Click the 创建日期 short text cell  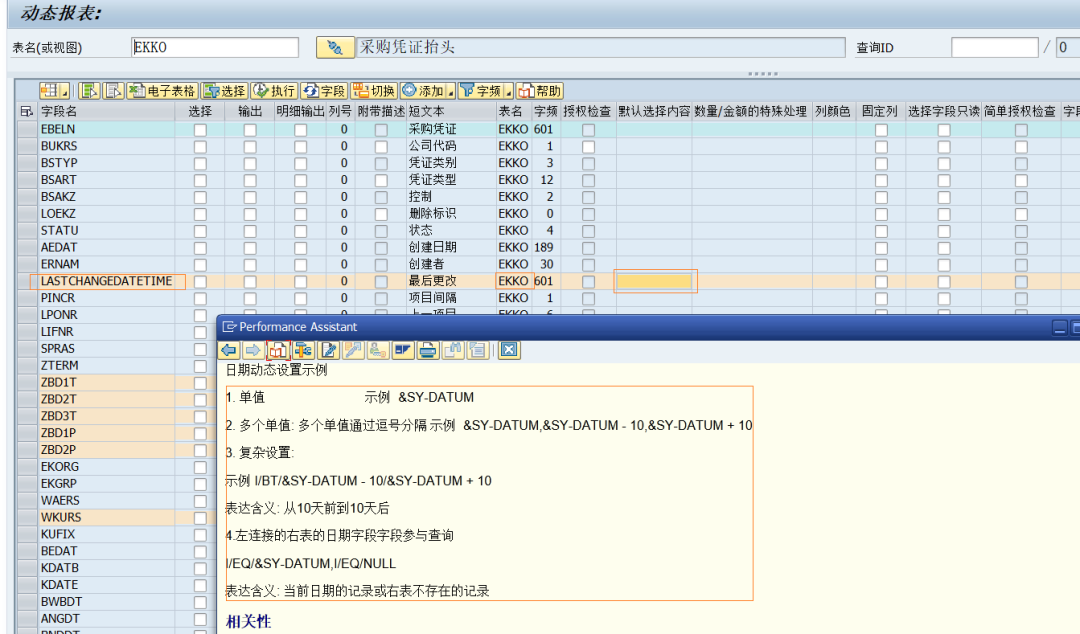pos(451,247)
